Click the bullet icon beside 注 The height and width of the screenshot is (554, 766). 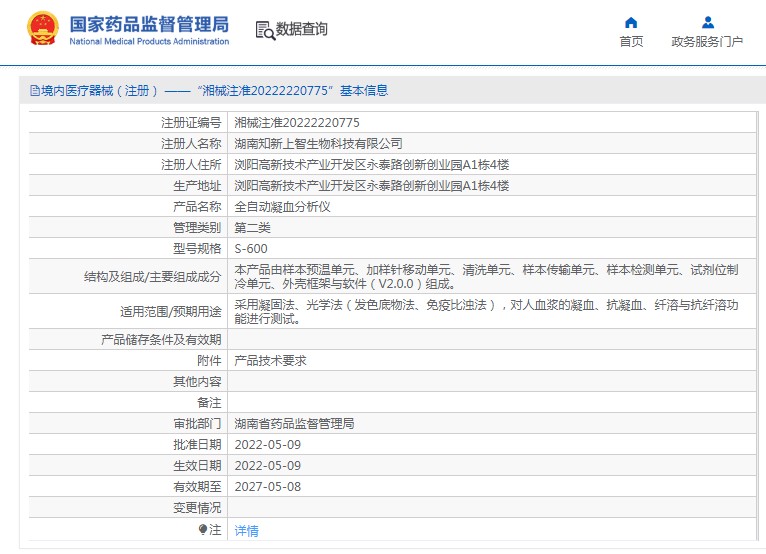tap(203, 529)
